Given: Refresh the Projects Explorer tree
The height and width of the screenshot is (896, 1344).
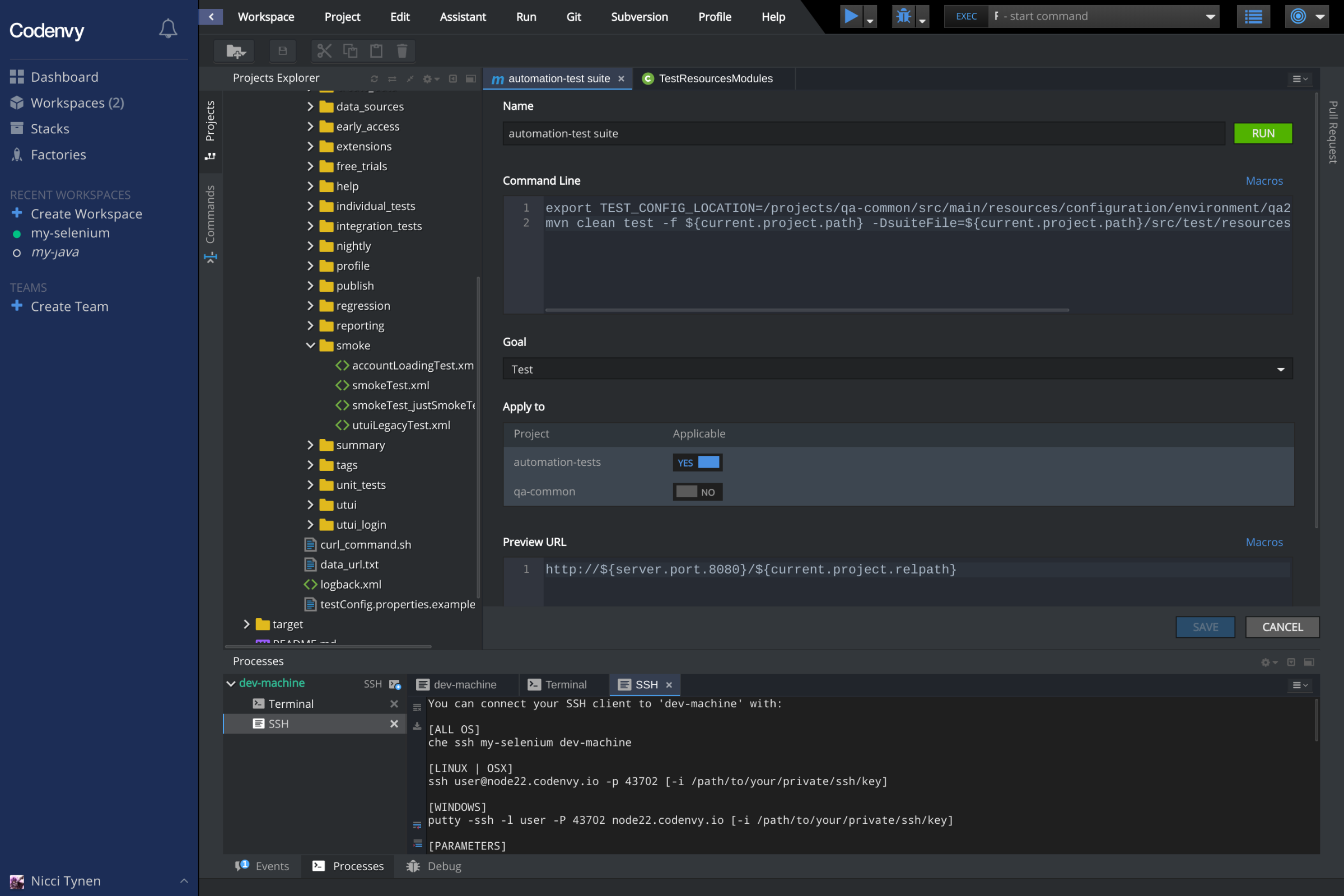Looking at the screenshot, I should pyautogui.click(x=374, y=78).
